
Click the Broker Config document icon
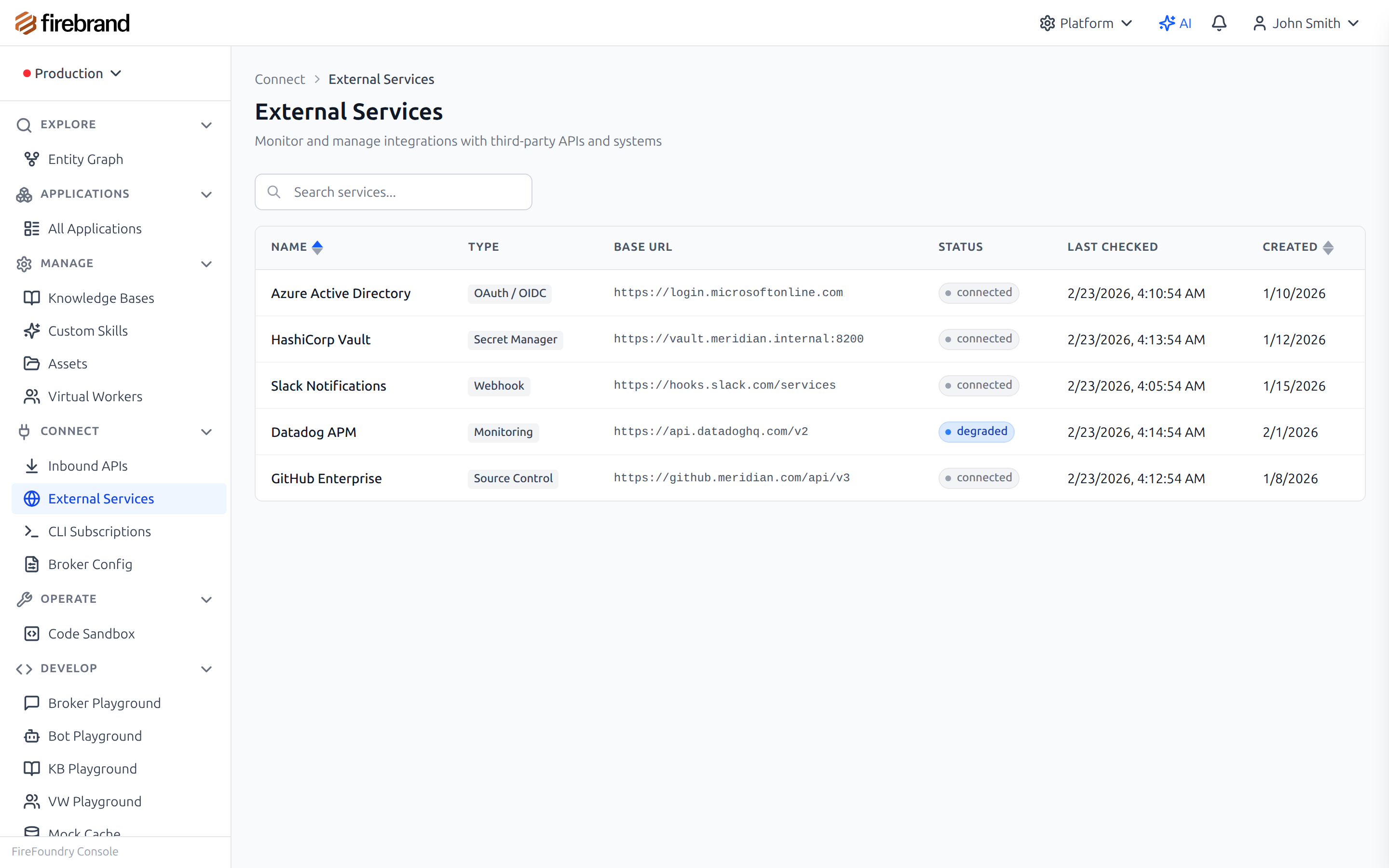coord(31,564)
